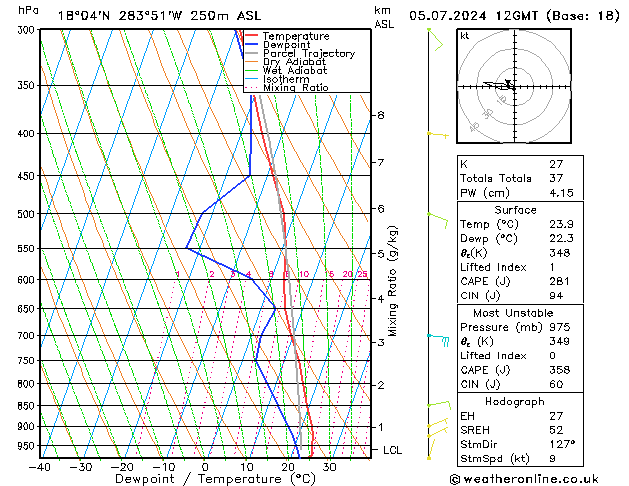Click the PW (cm) value 4.15
The width and height of the screenshot is (629, 486).
point(561,192)
